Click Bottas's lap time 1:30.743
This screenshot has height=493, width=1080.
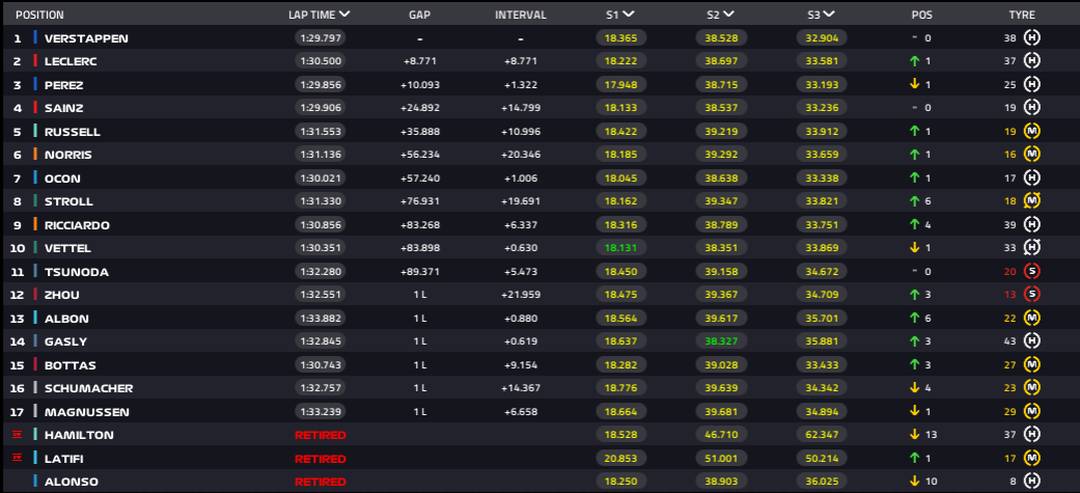coord(320,365)
